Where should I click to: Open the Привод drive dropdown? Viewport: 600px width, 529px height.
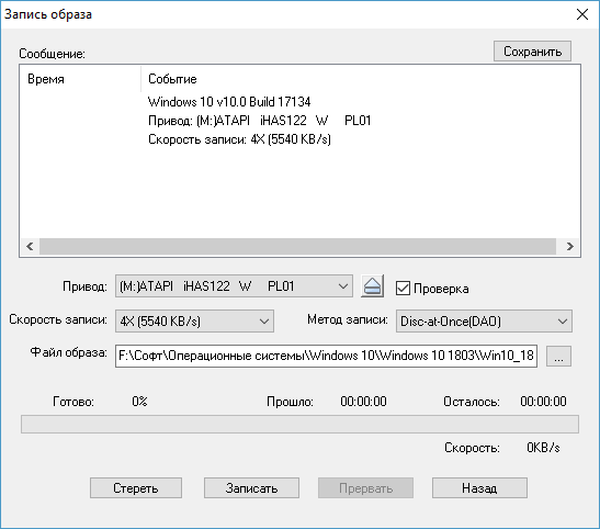pos(234,288)
